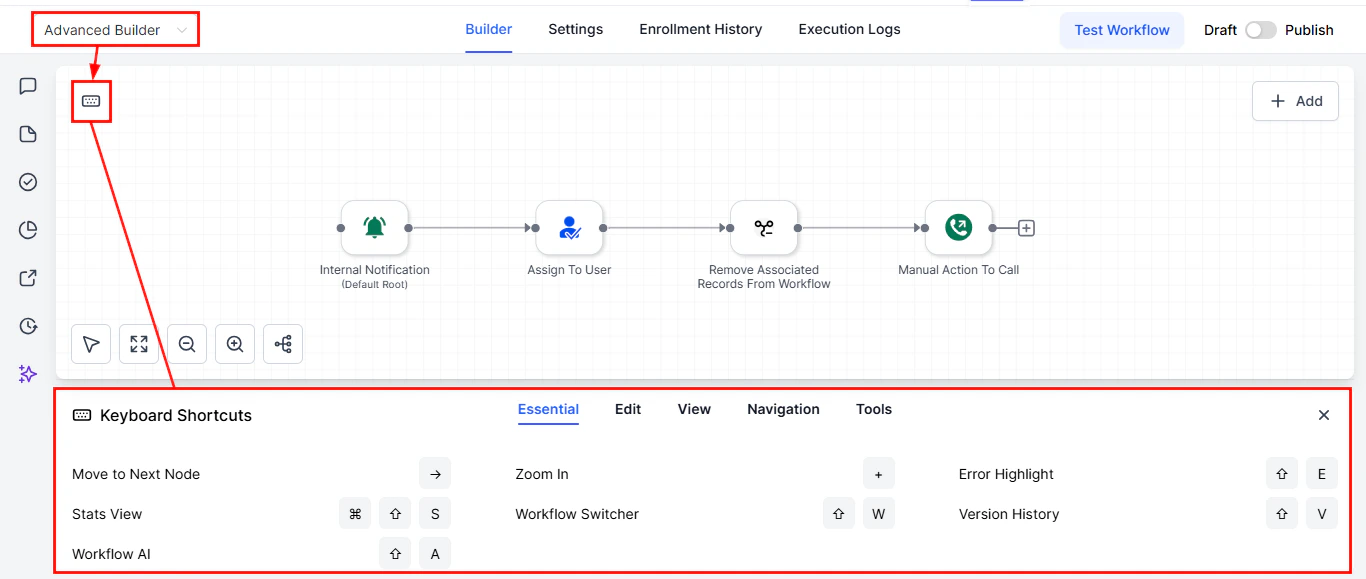Click the shift key for Stats View
1366x579 pixels.
click(x=395, y=514)
